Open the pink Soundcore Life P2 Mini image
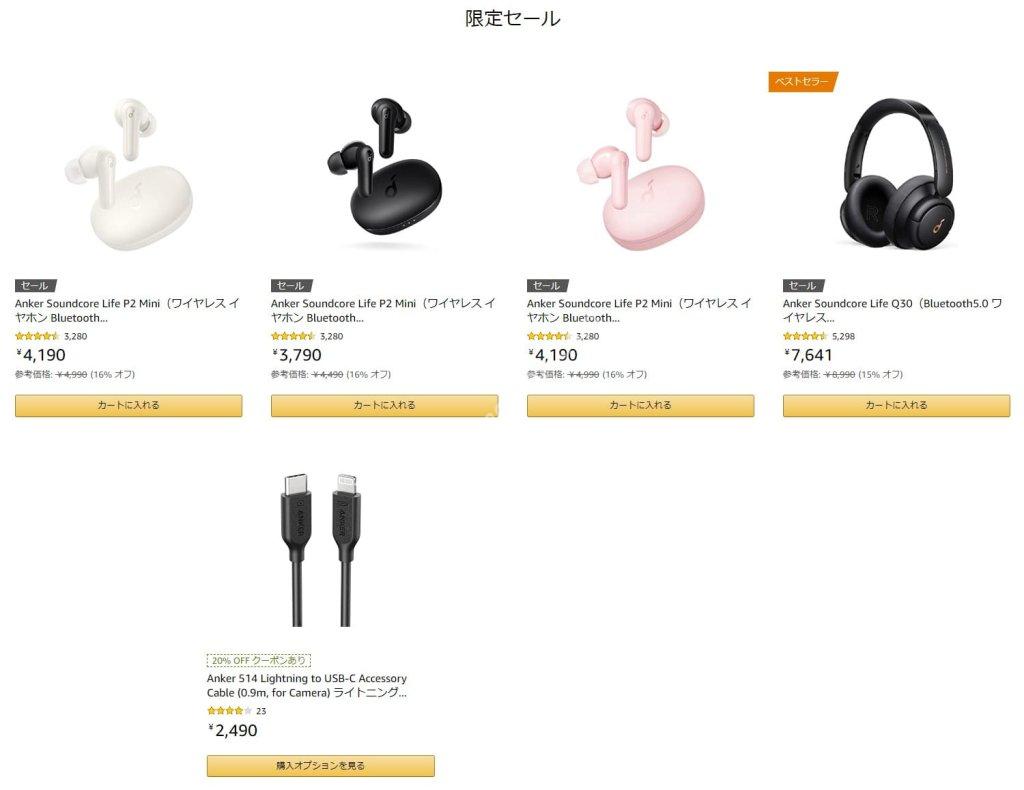Image resolution: width=1024 pixels, height=790 pixels. coord(641,173)
